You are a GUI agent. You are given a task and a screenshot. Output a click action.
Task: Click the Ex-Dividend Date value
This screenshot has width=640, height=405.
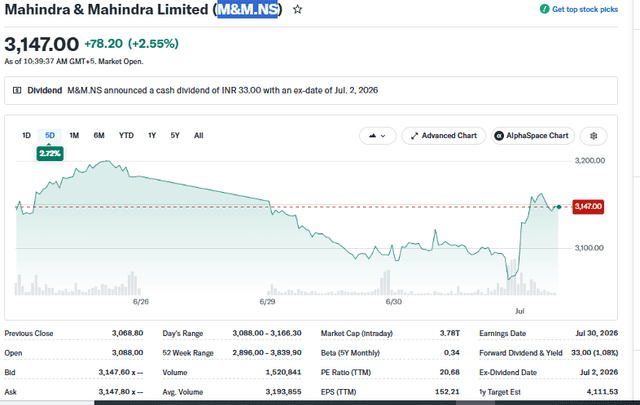[x=599, y=372]
